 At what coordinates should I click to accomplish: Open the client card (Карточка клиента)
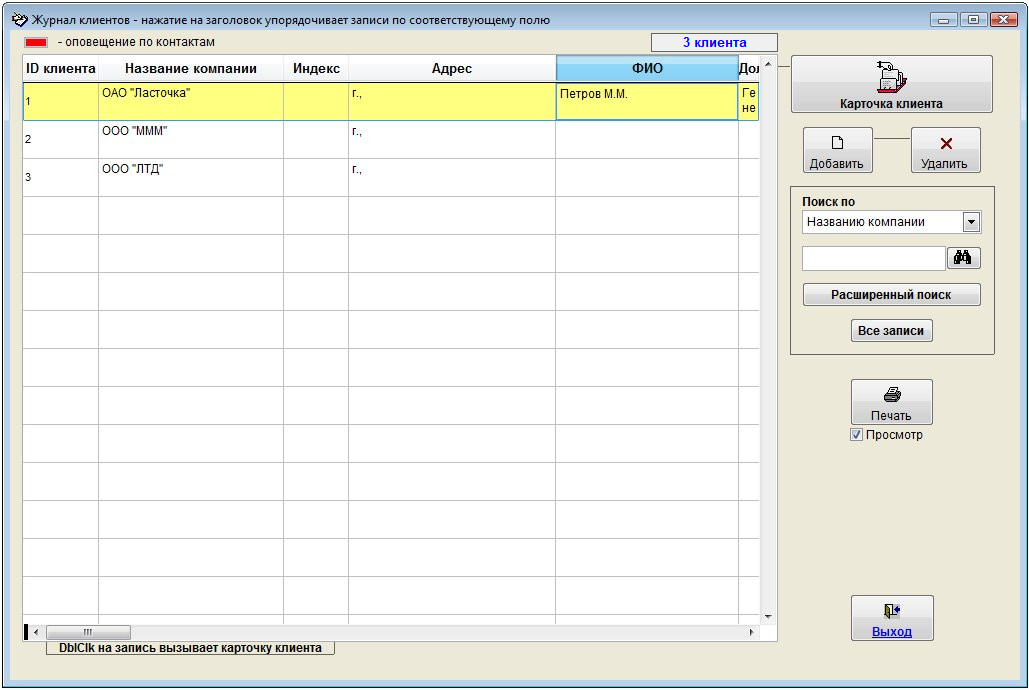pyautogui.click(x=891, y=84)
